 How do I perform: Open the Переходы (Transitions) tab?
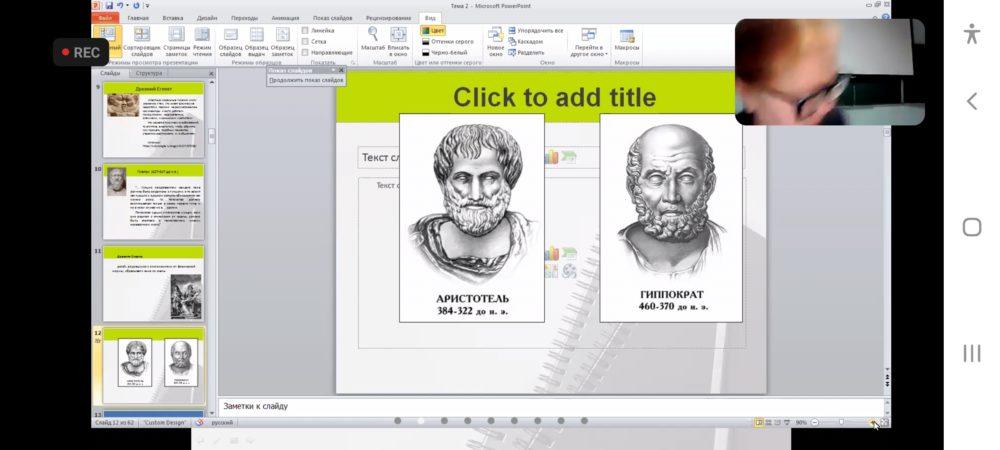coord(244,18)
